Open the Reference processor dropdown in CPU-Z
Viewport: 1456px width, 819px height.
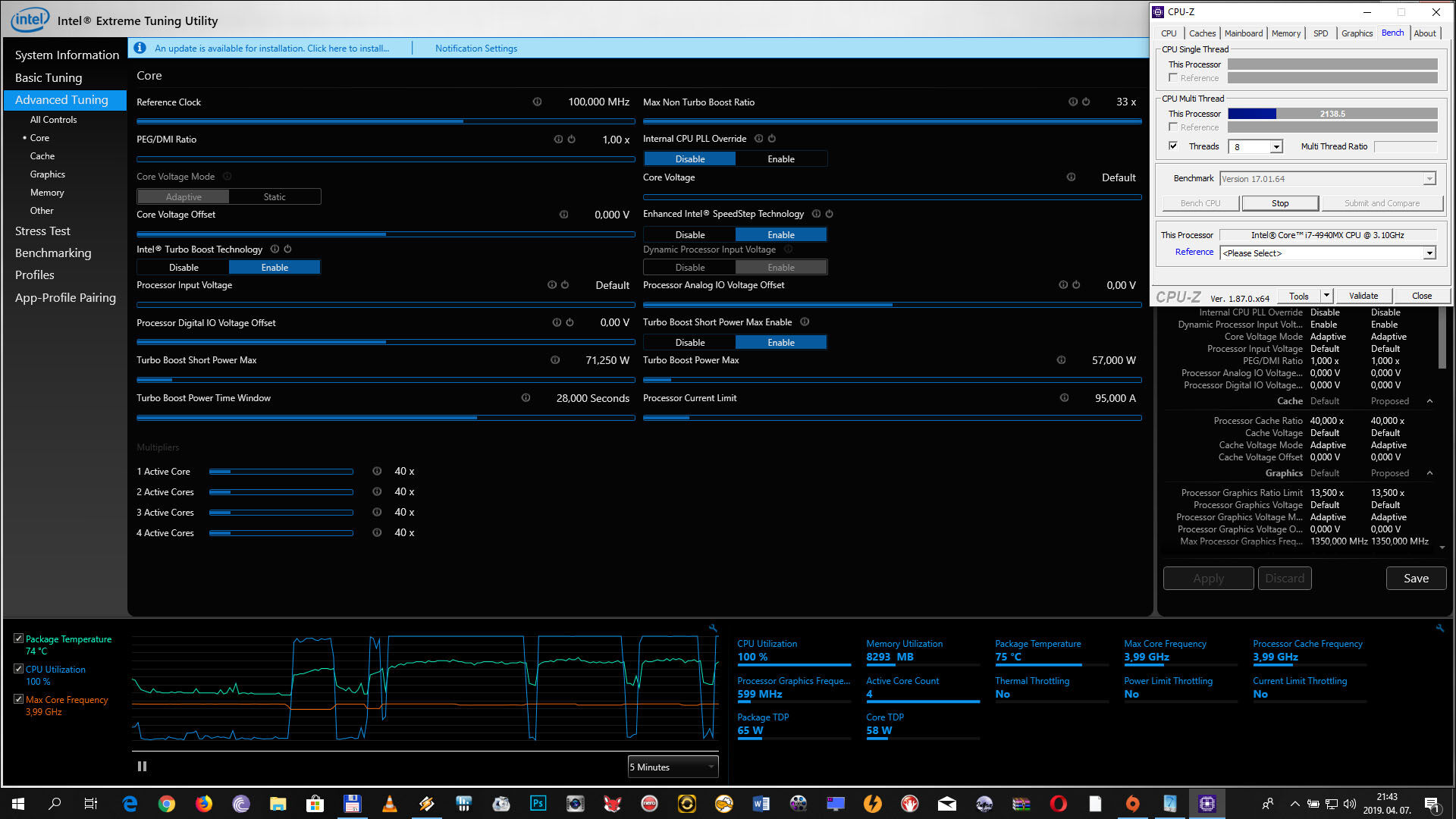(x=1429, y=253)
